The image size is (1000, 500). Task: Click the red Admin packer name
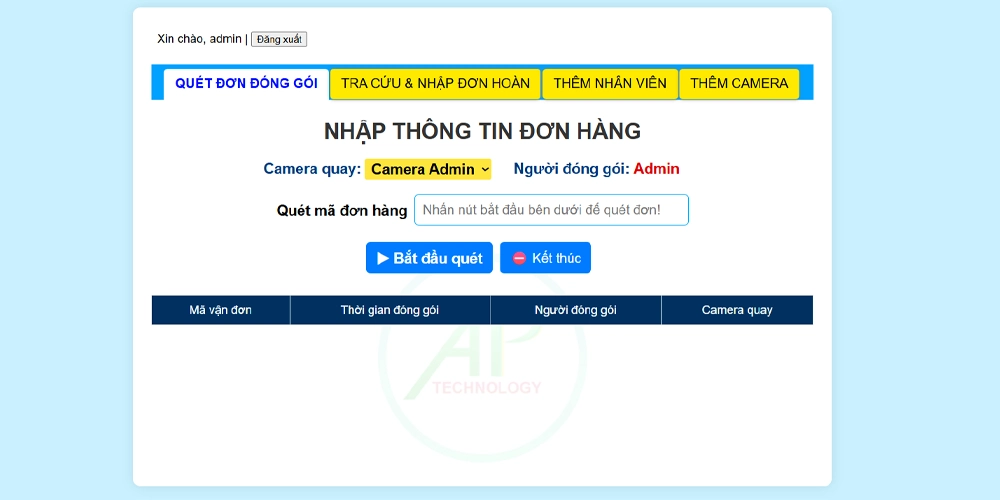(x=656, y=169)
